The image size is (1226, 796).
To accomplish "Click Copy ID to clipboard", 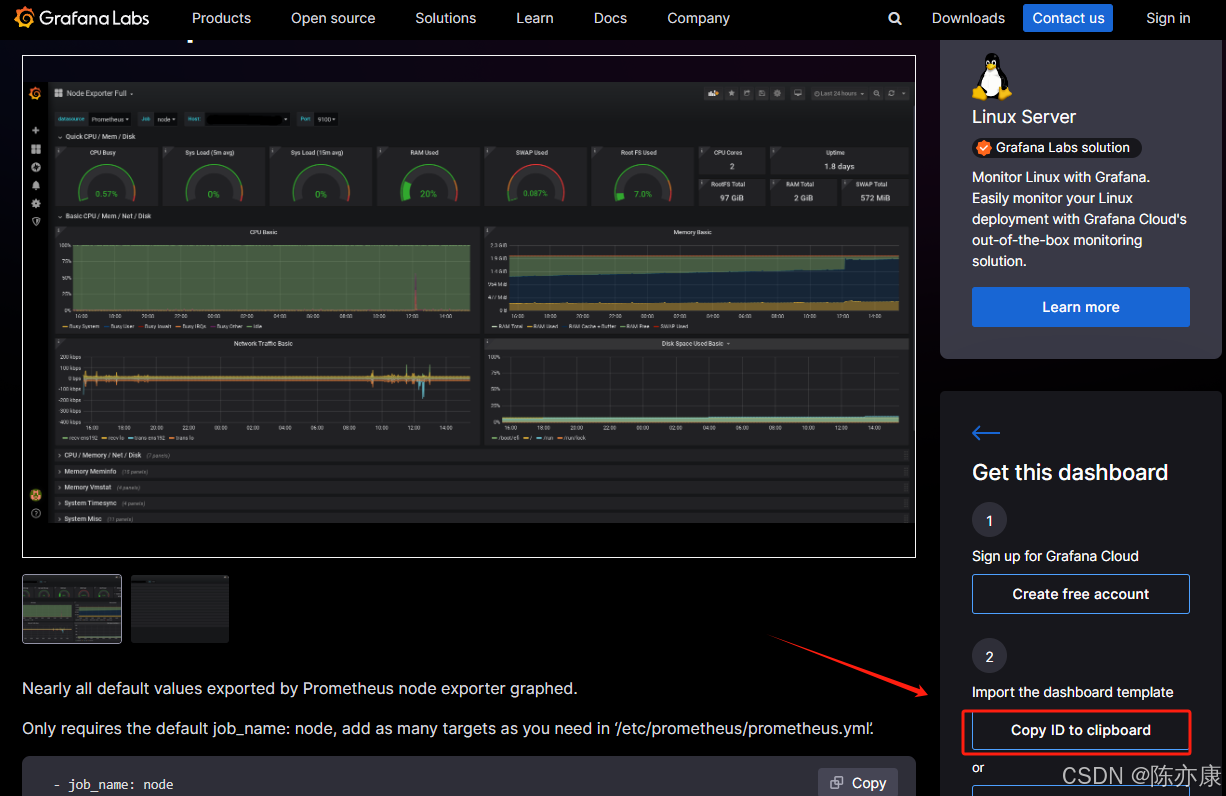I will point(1081,730).
